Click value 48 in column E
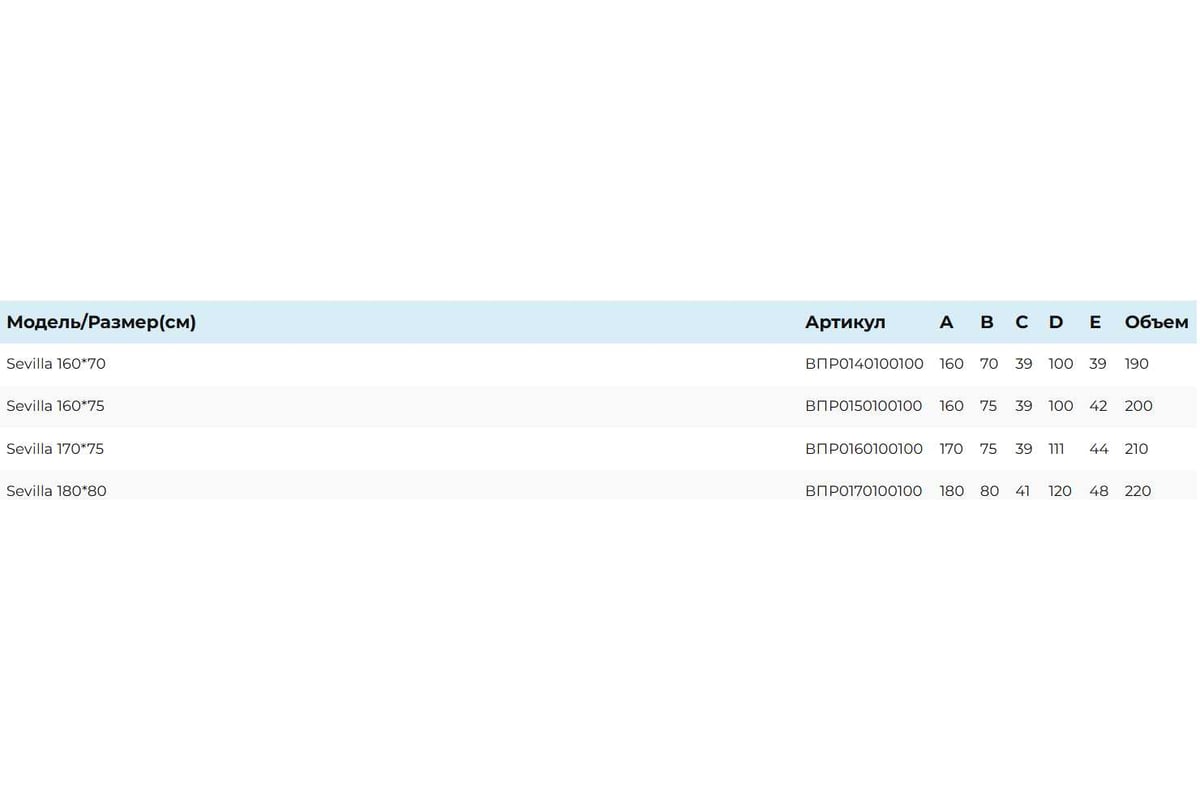 (x=1099, y=491)
